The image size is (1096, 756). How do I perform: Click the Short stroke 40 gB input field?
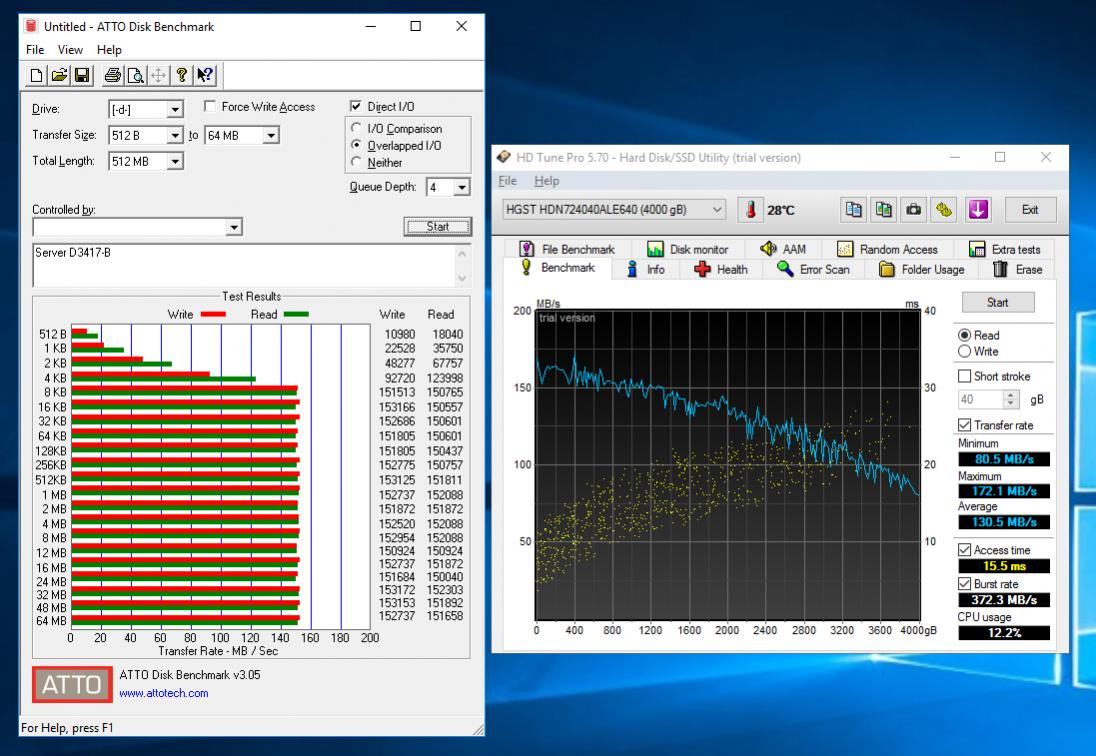(981, 399)
